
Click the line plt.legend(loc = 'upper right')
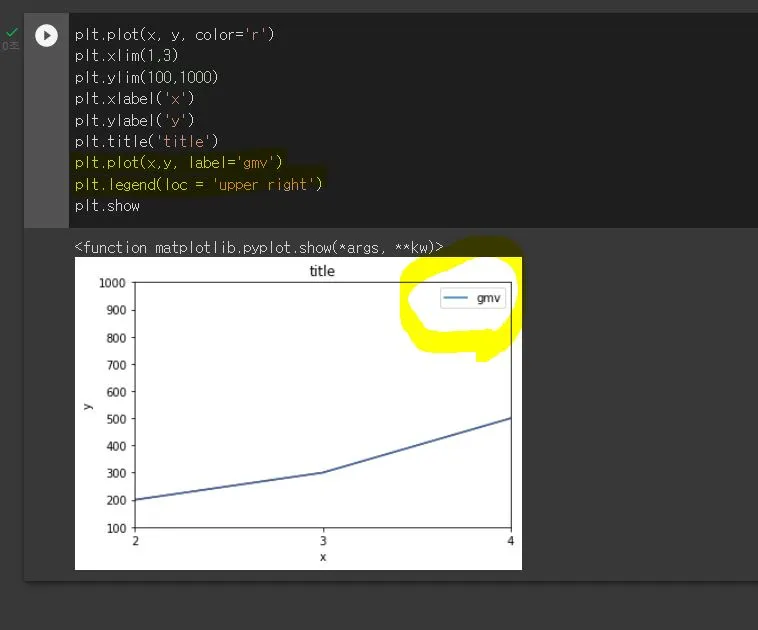click(x=198, y=184)
